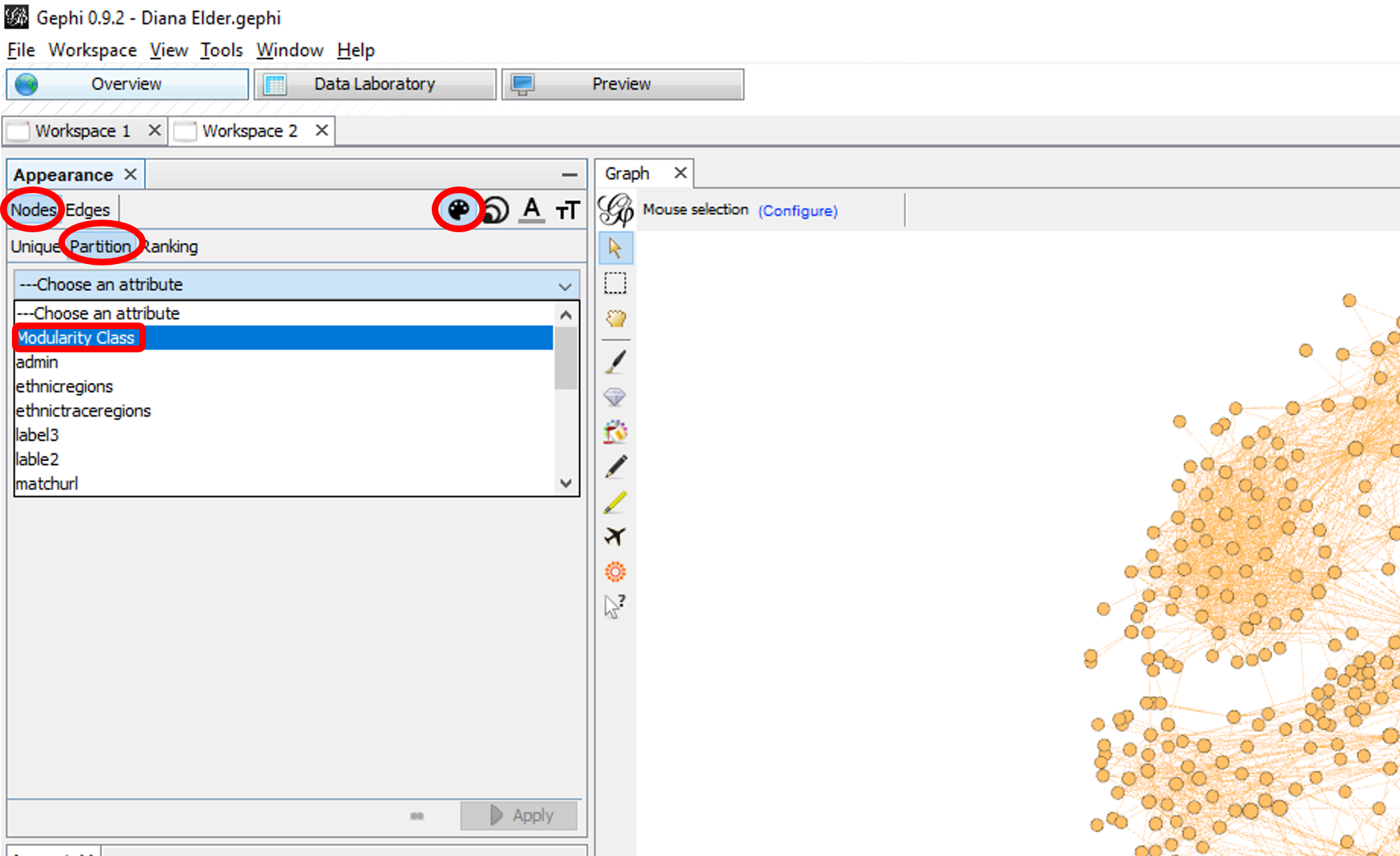Click the attribute list scrollbar thumb
The height and width of the screenshot is (856, 1400).
tap(566, 358)
